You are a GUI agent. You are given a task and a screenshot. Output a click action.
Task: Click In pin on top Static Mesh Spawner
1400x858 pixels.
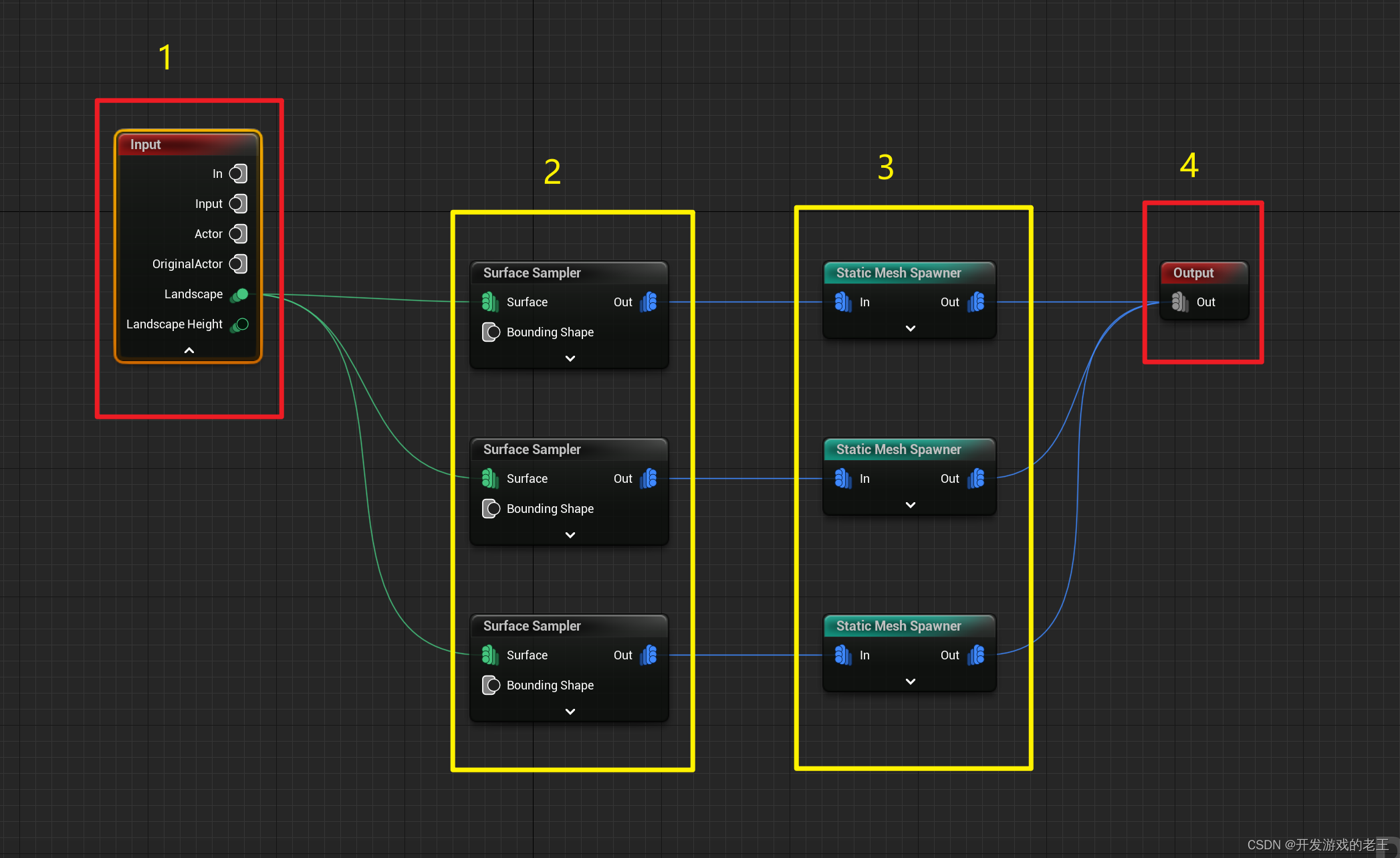point(843,302)
